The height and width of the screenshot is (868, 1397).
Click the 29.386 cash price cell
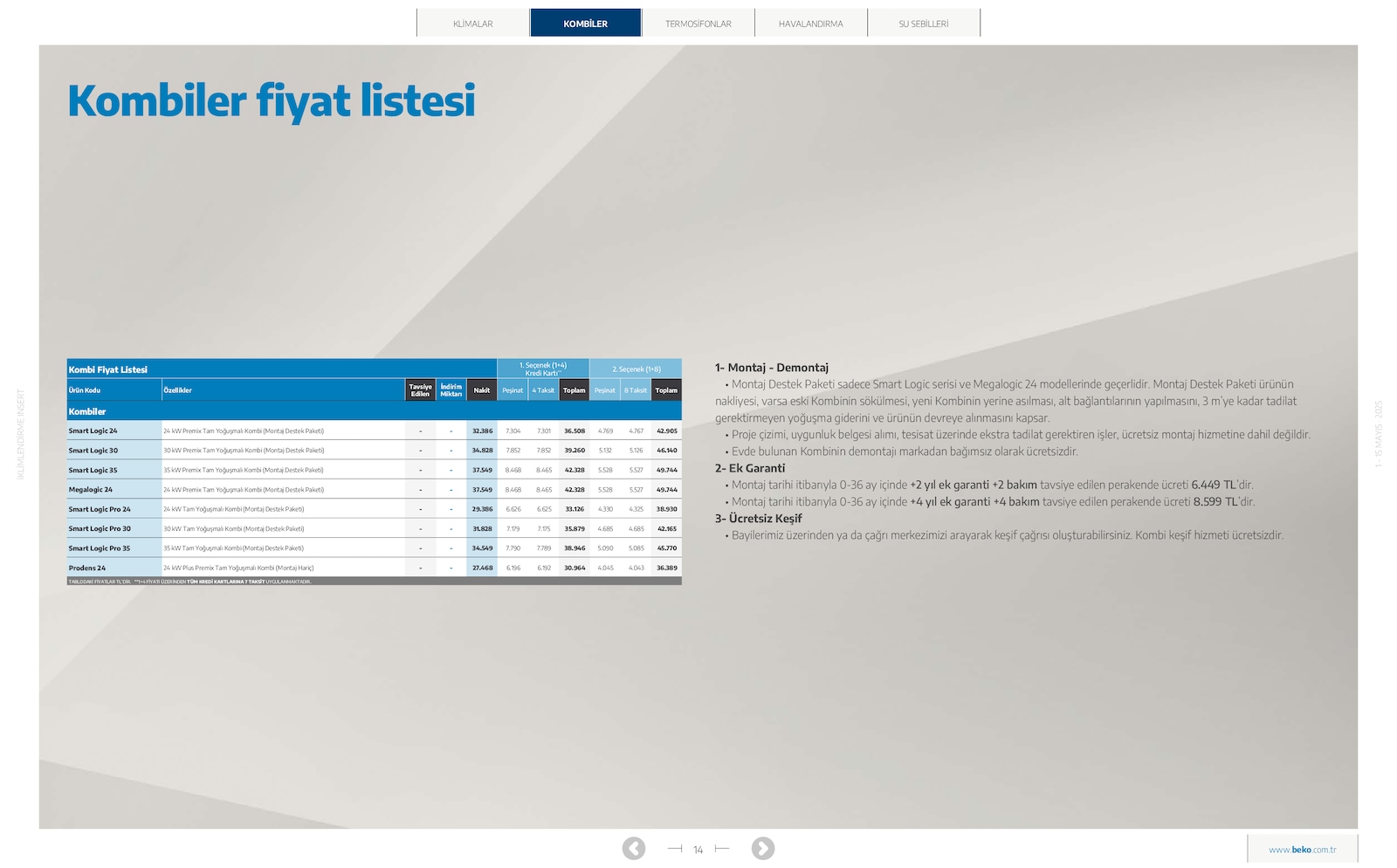tap(482, 509)
